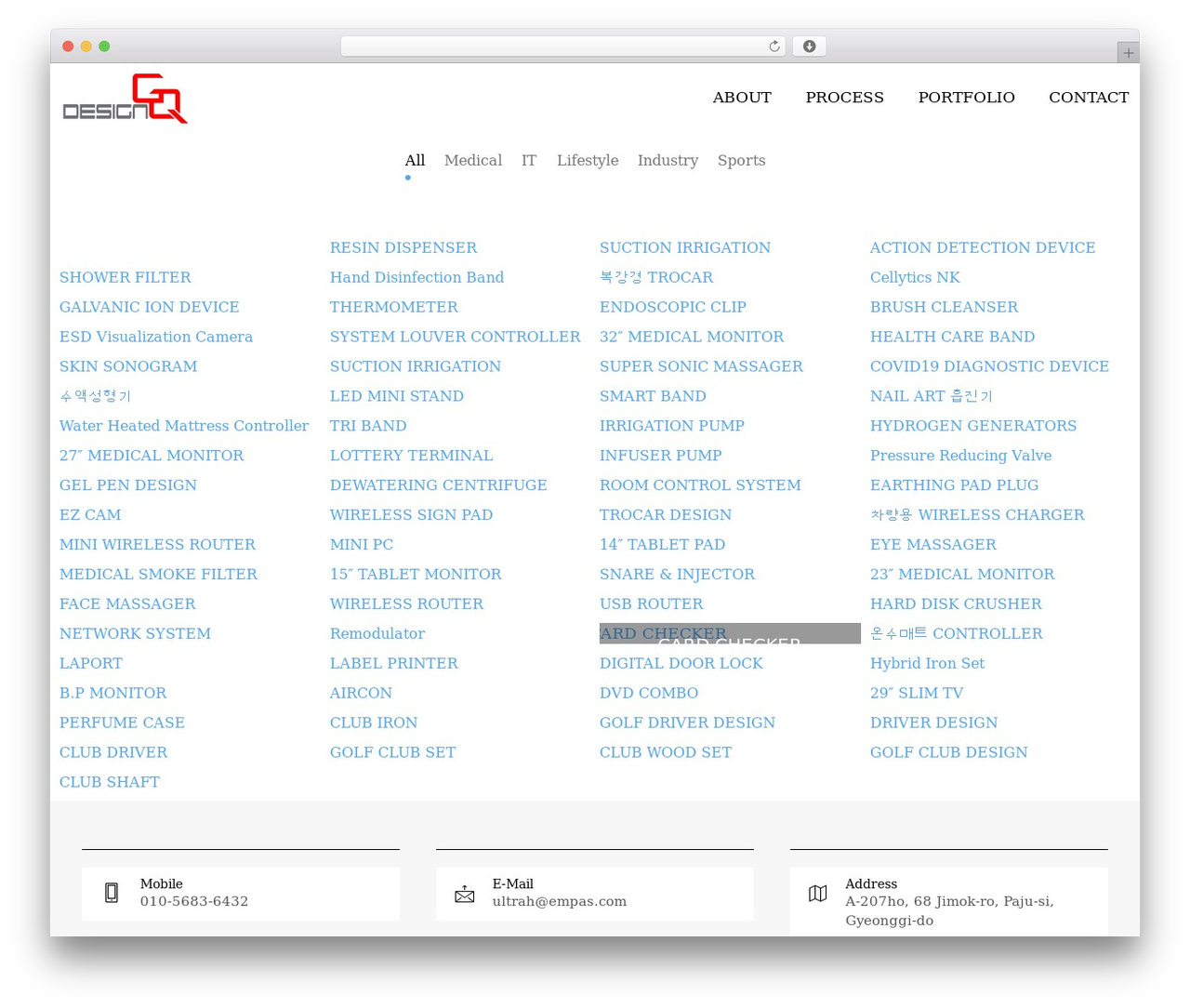Go to the PROCESS page
Viewport: 1190px width, 1008px height.
coord(844,98)
